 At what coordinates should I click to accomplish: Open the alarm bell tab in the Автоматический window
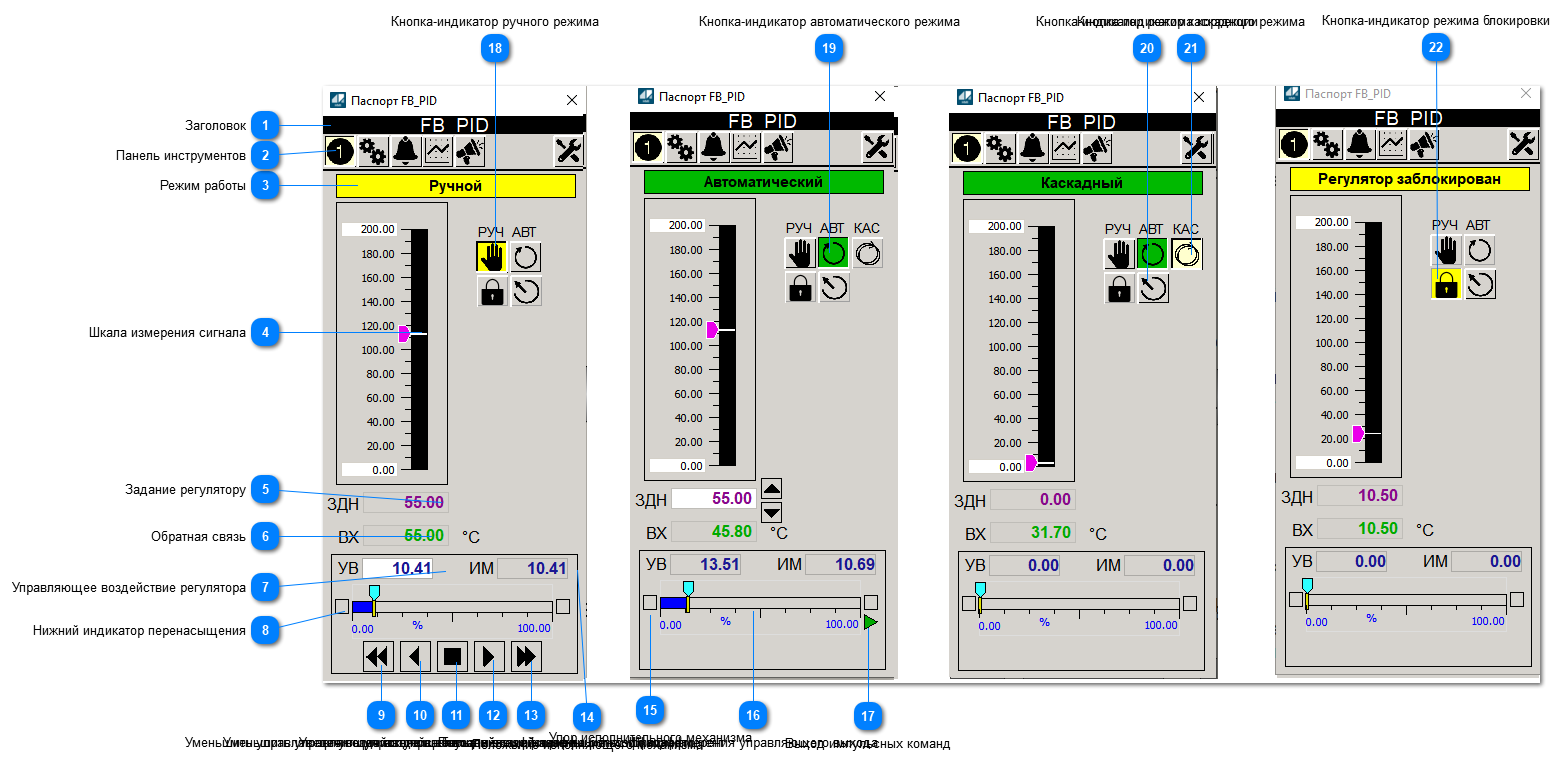(x=713, y=147)
